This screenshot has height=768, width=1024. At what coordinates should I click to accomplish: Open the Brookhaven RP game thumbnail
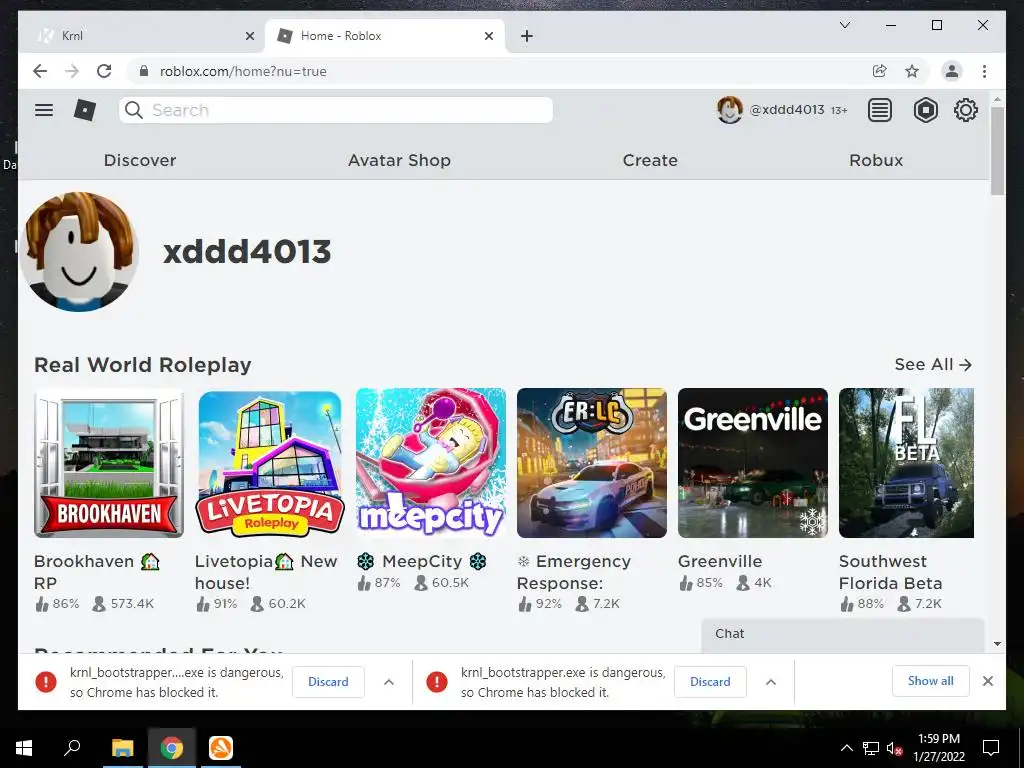tap(109, 463)
